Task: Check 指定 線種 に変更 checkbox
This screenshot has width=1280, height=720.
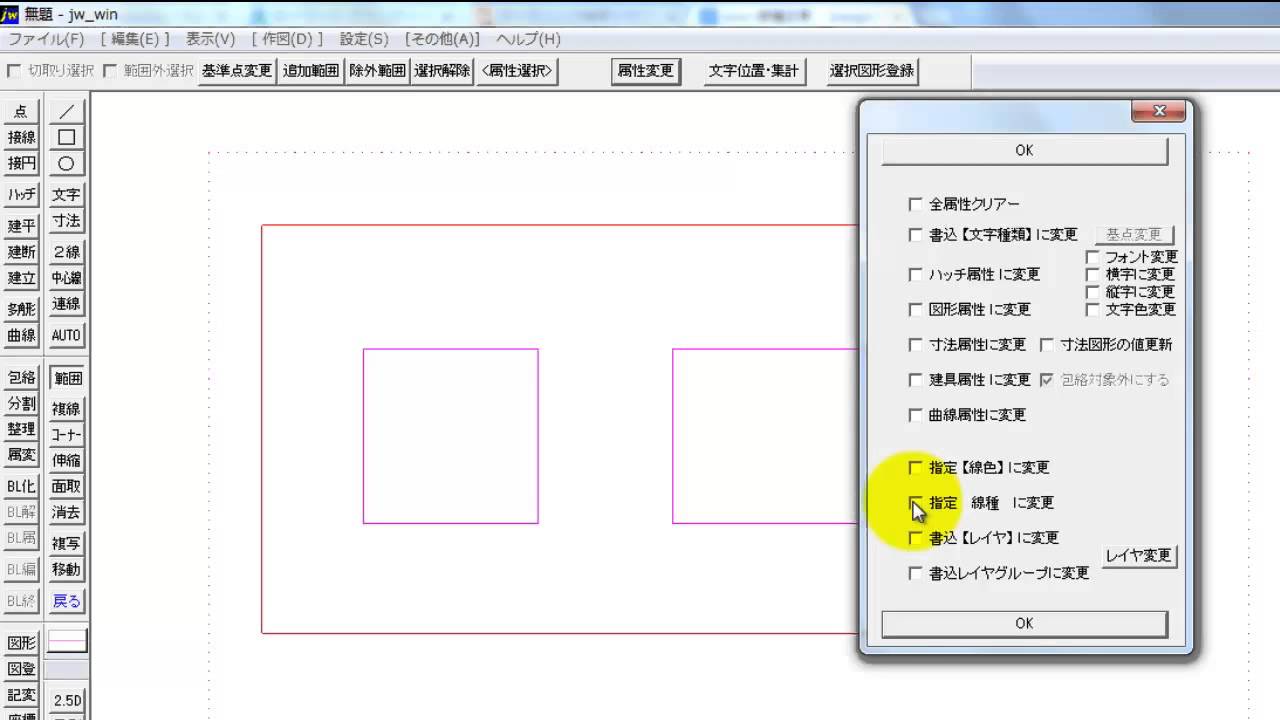Action: coord(915,502)
